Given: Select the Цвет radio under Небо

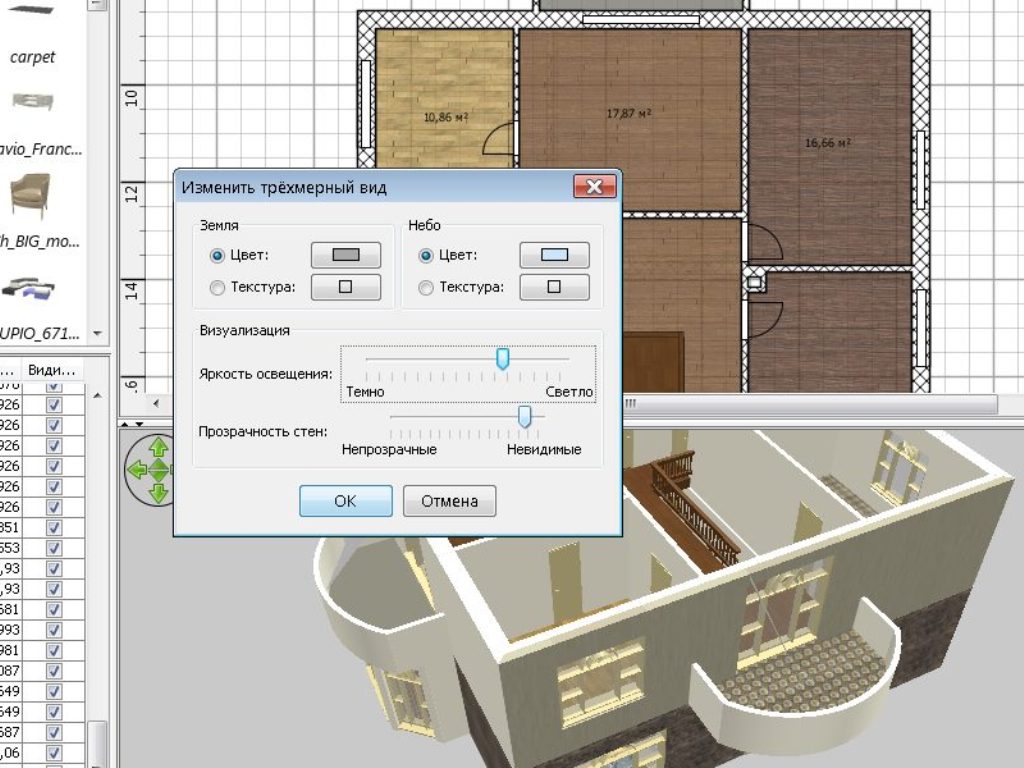Looking at the screenshot, I should (425, 255).
